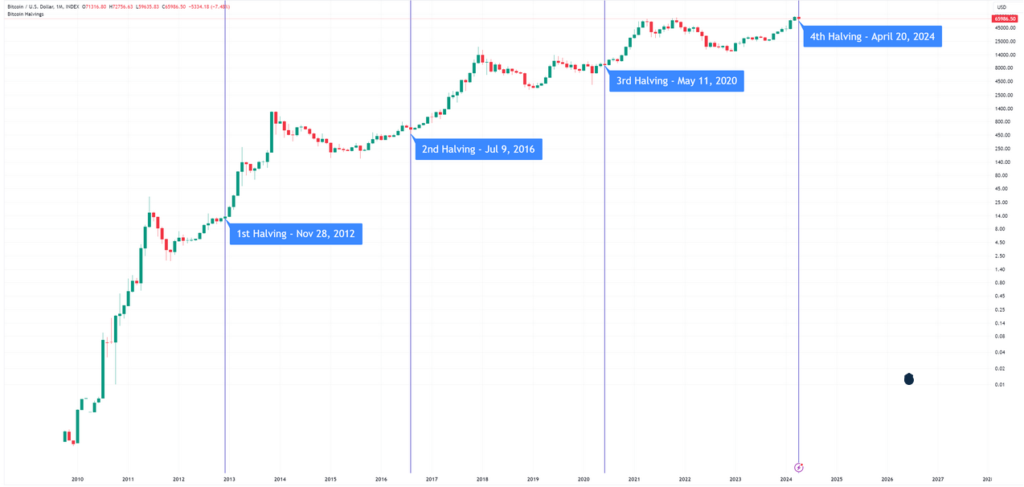Image resolution: width=1024 pixels, height=487 pixels.
Task: Click the 2018 label on the time axis
Action: coord(482,480)
